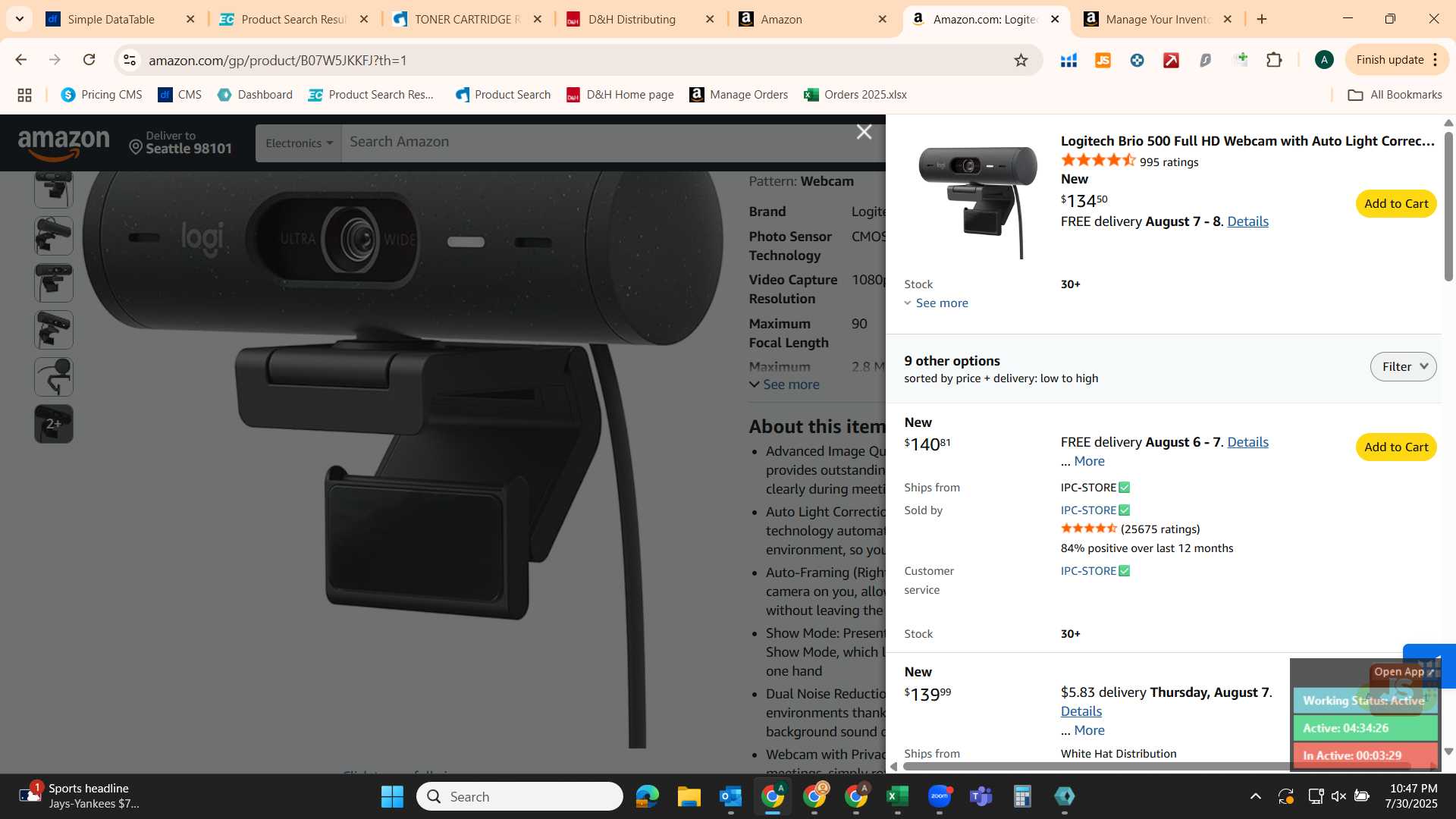Screen dimensions: 1456x819
Task: Open Microsoft Teams from taskbar
Action: (981, 796)
